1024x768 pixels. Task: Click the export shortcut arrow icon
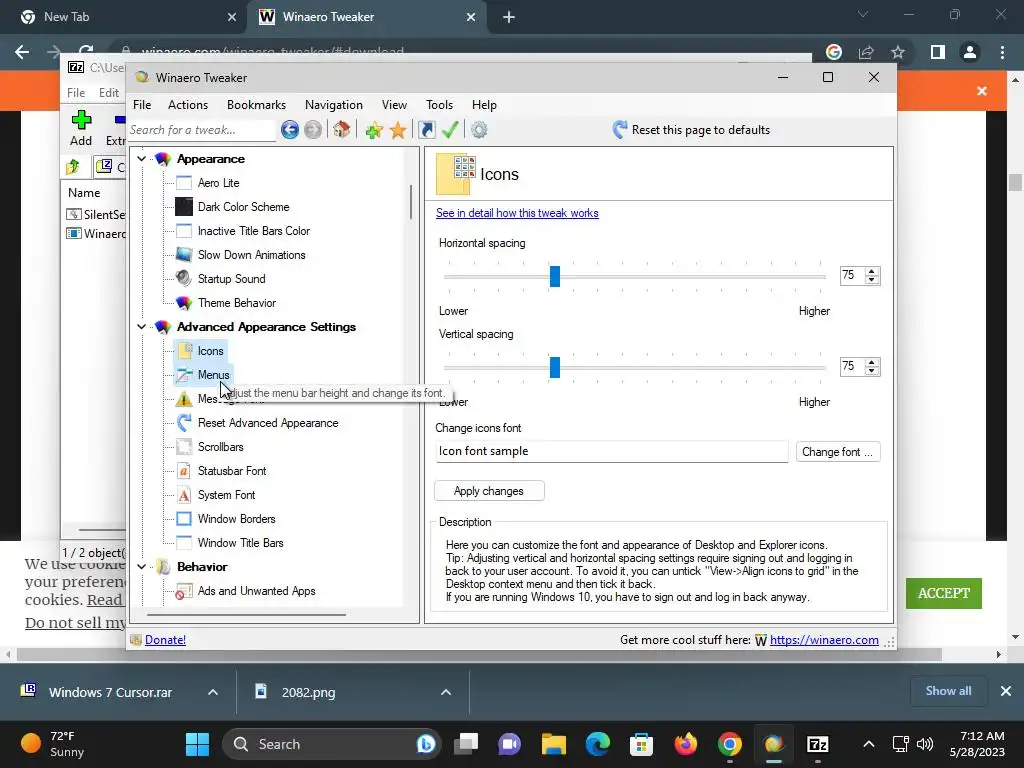click(427, 130)
